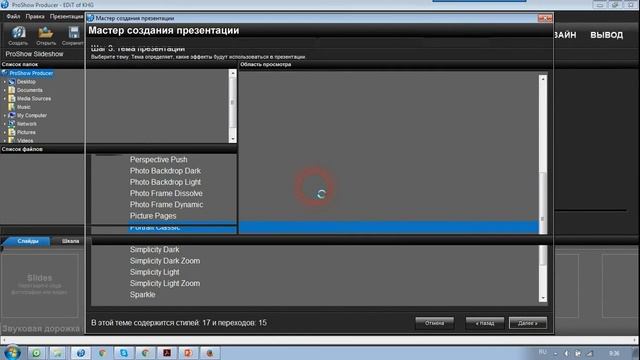Choose the Photo Frame Dynamic theme
This screenshot has height=360, width=640.
(x=166, y=204)
